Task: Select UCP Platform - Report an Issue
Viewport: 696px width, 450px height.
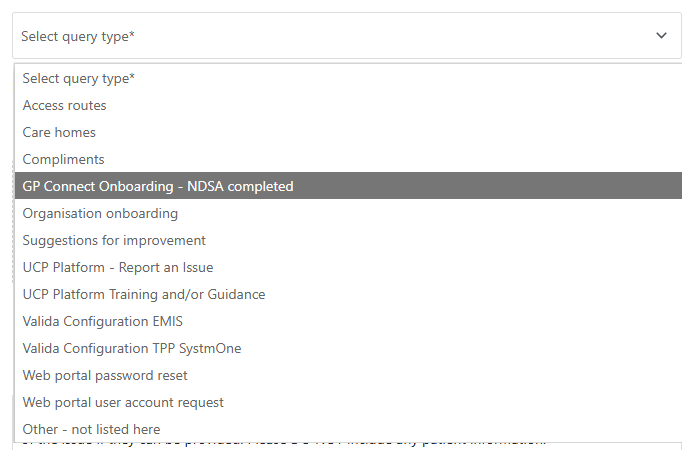Action: [x=118, y=267]
